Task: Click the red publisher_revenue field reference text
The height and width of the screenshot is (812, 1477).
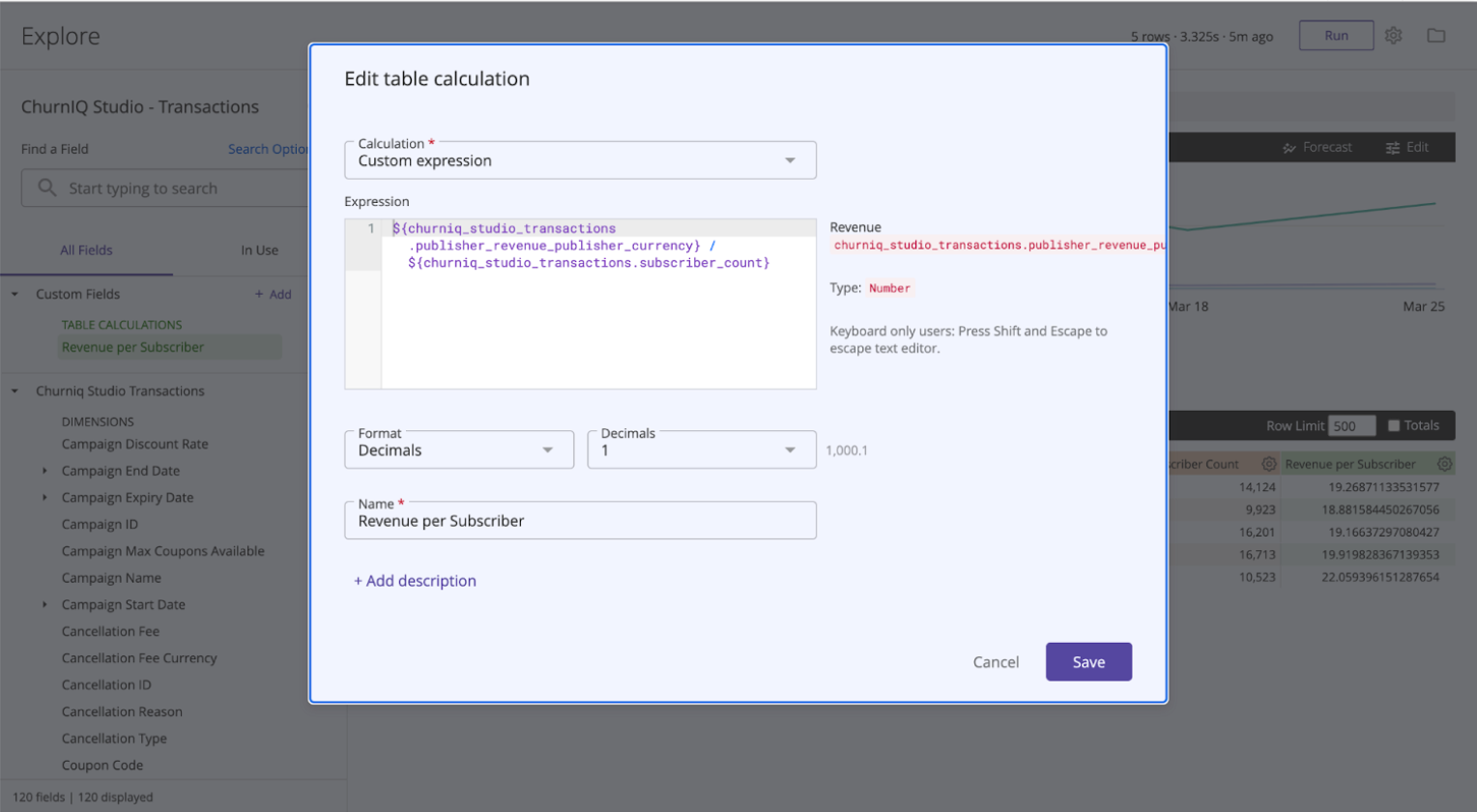Action: [x=999, y=246]
